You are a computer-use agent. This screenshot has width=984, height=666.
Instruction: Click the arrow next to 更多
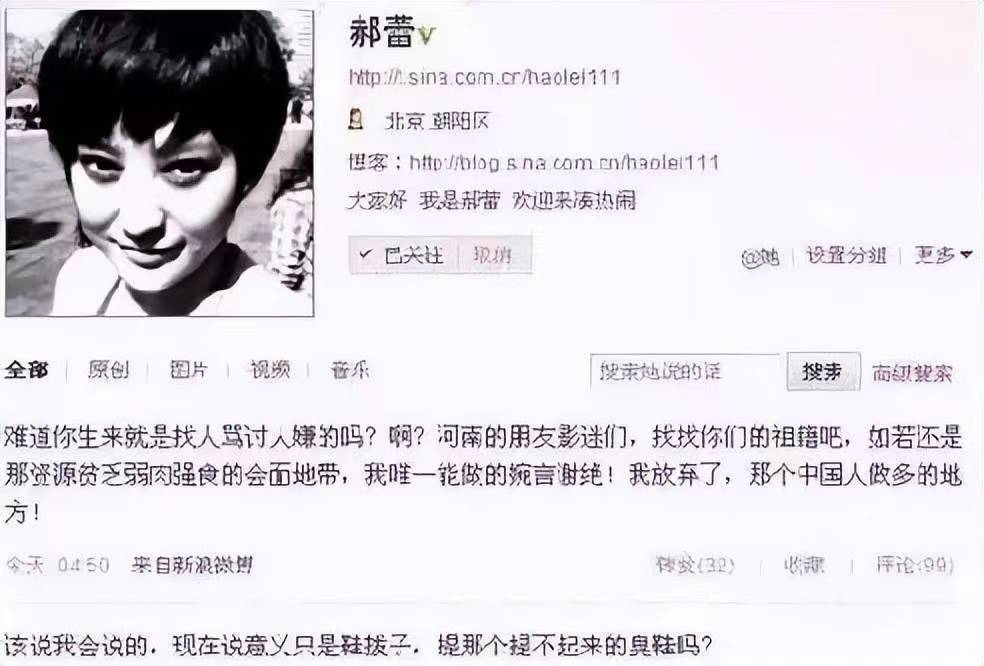point(966,255)
